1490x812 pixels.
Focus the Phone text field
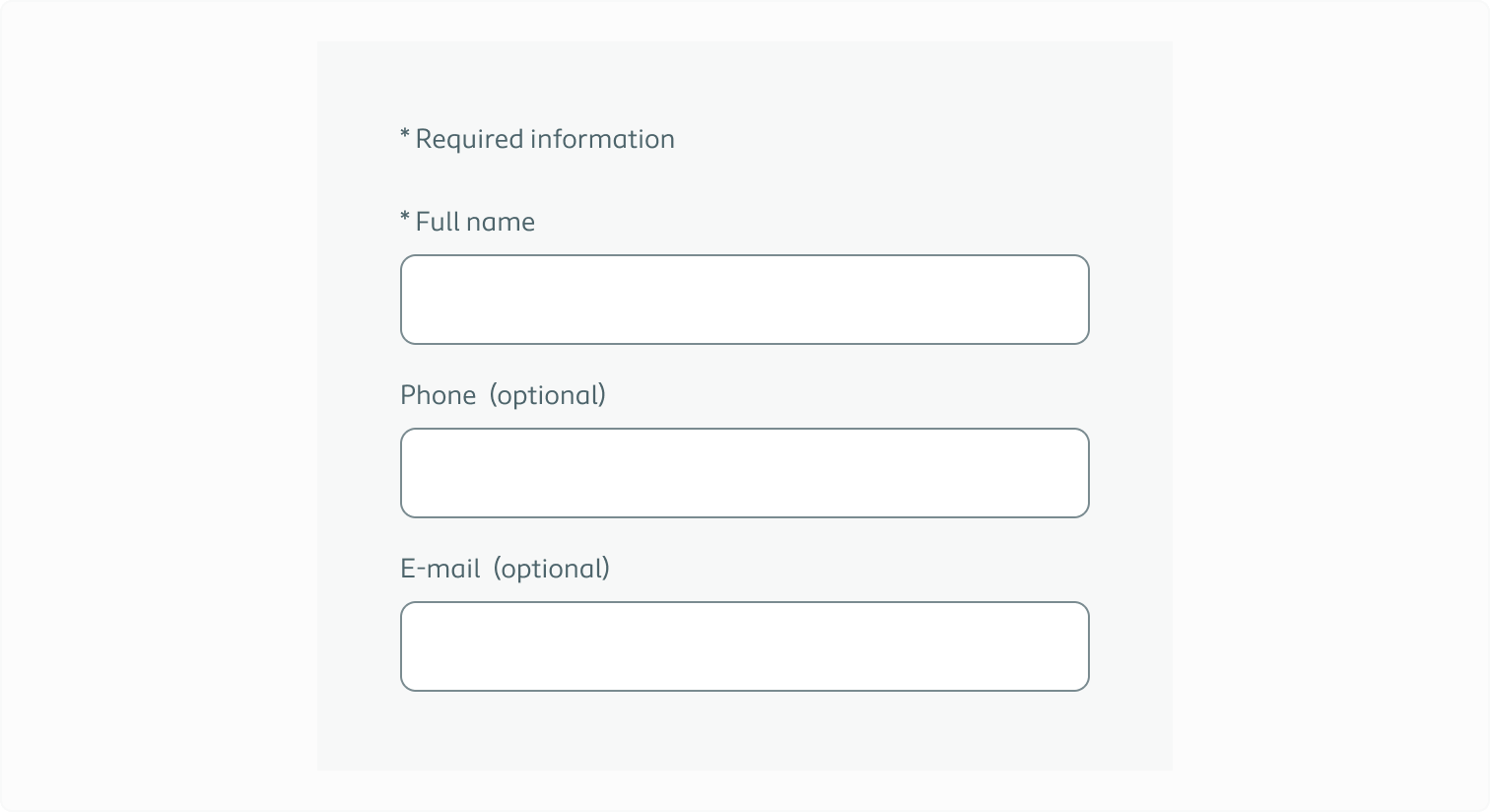[745, 473]
